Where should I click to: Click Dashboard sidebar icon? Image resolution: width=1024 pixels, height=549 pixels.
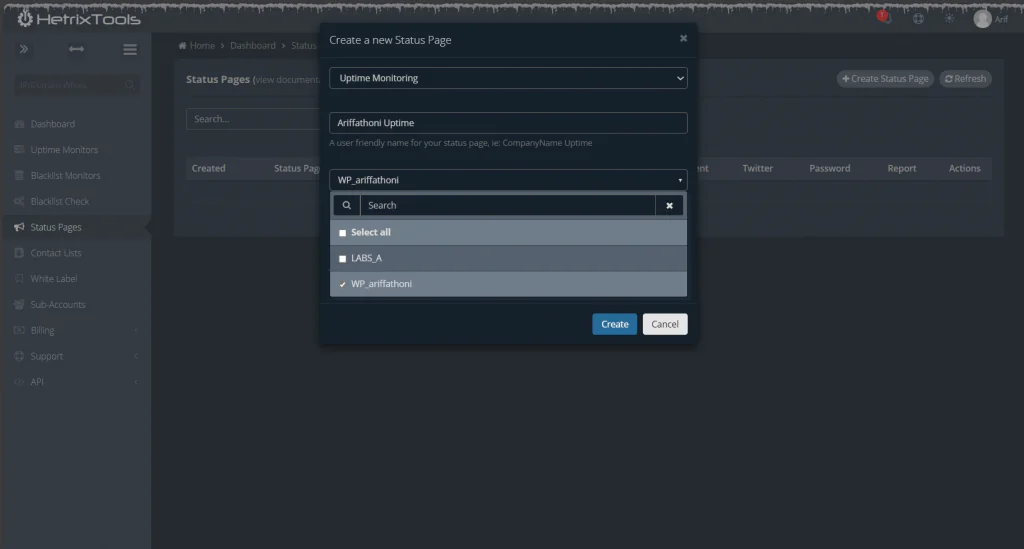(19, 124)
